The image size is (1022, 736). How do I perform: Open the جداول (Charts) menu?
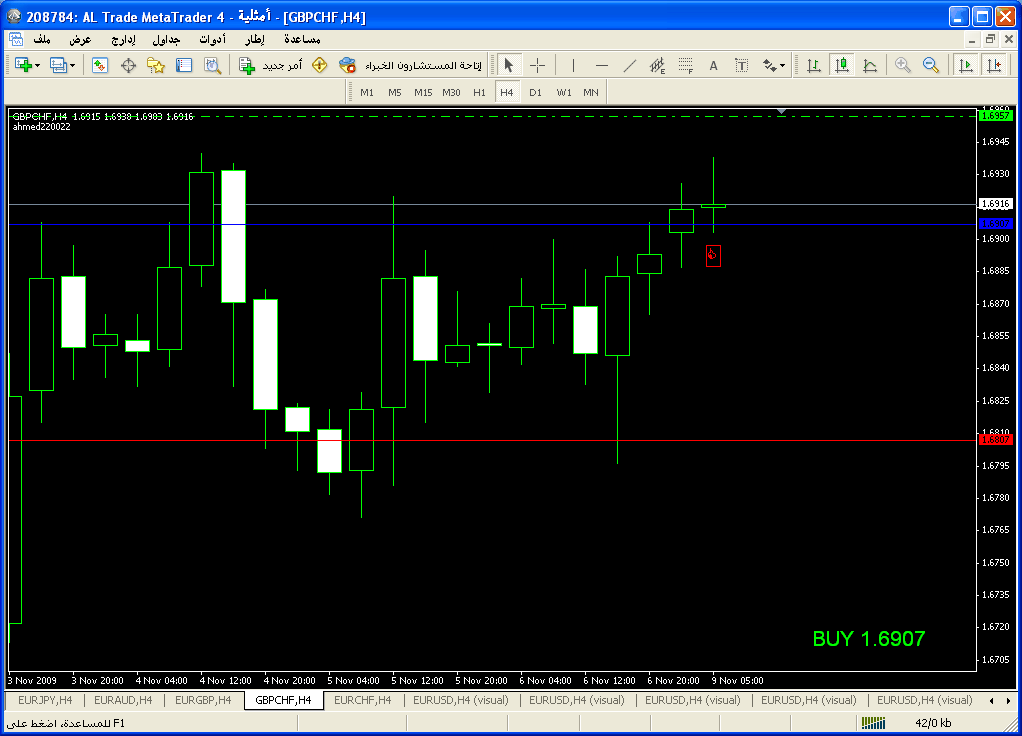(x=166, y=39)
